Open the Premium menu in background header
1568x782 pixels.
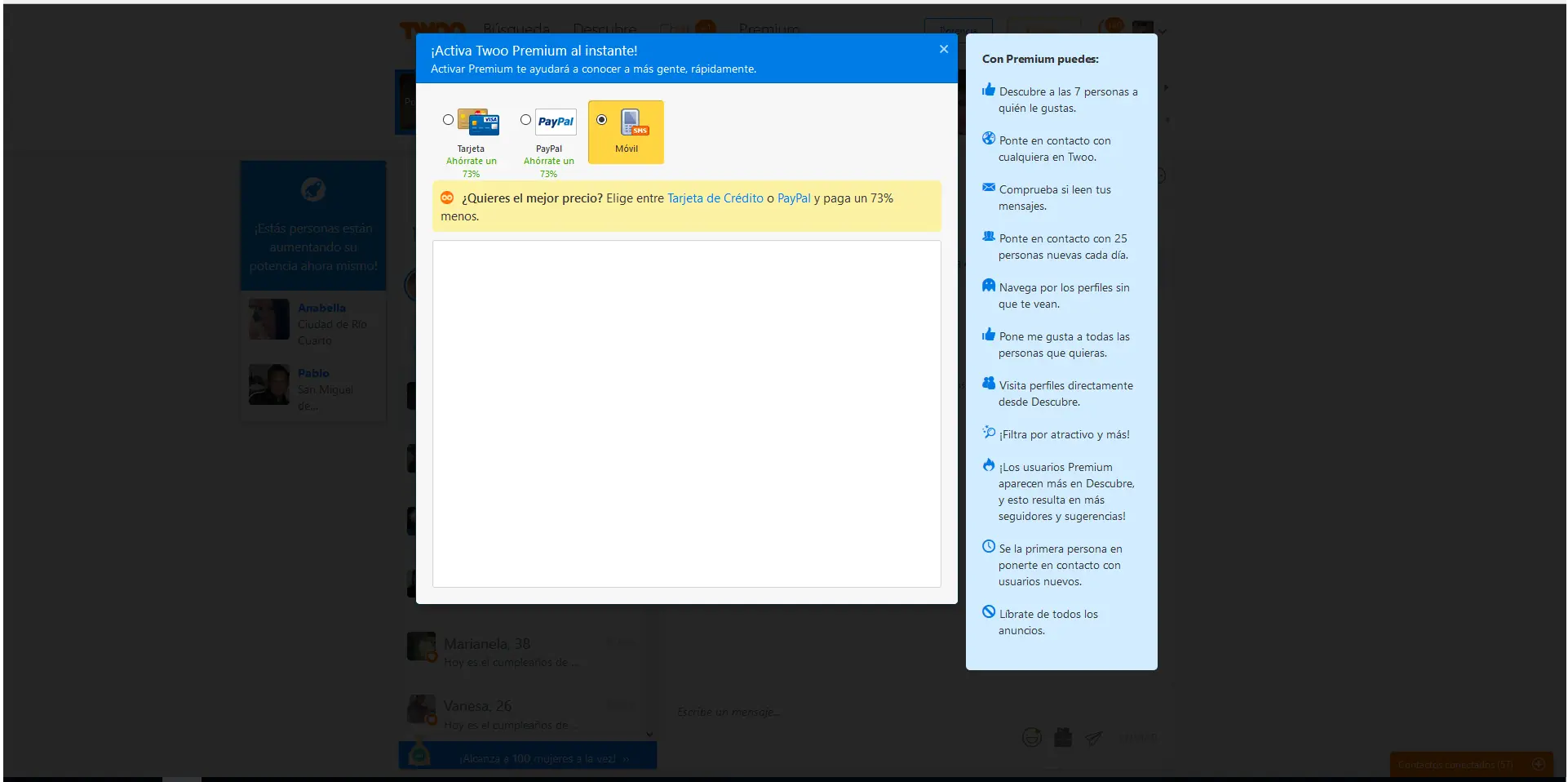[x=769, y=29]
